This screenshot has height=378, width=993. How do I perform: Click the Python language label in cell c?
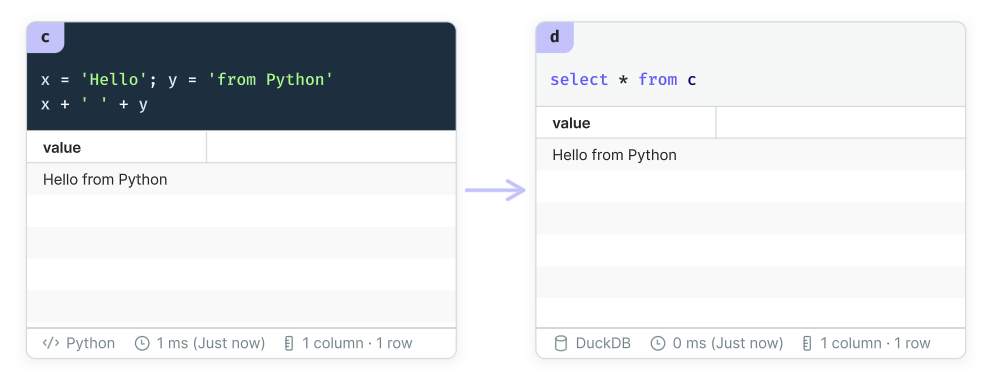91,343
